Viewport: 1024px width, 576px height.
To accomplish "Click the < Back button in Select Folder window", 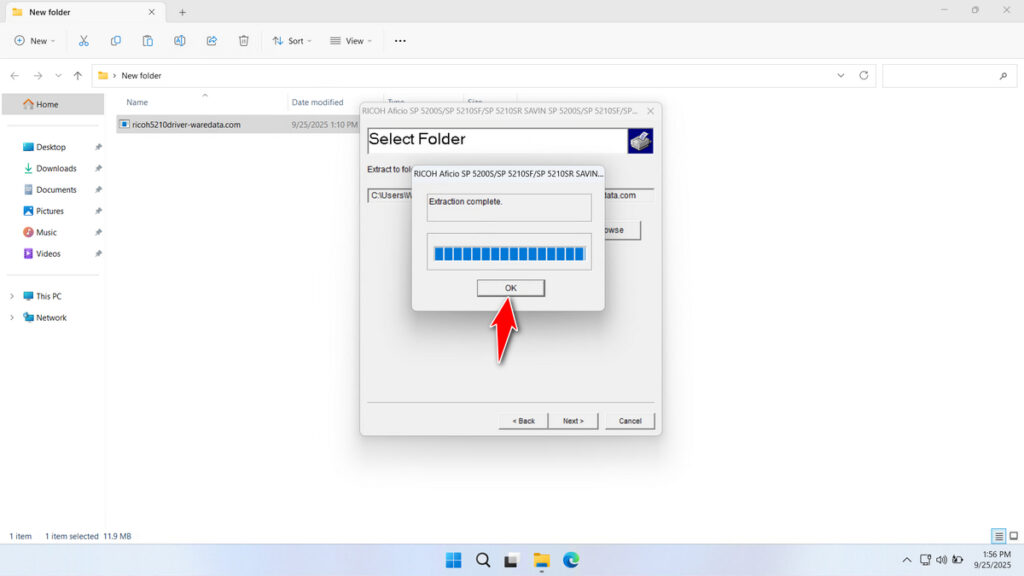I will pyautogui.click(x=523, y=421).
